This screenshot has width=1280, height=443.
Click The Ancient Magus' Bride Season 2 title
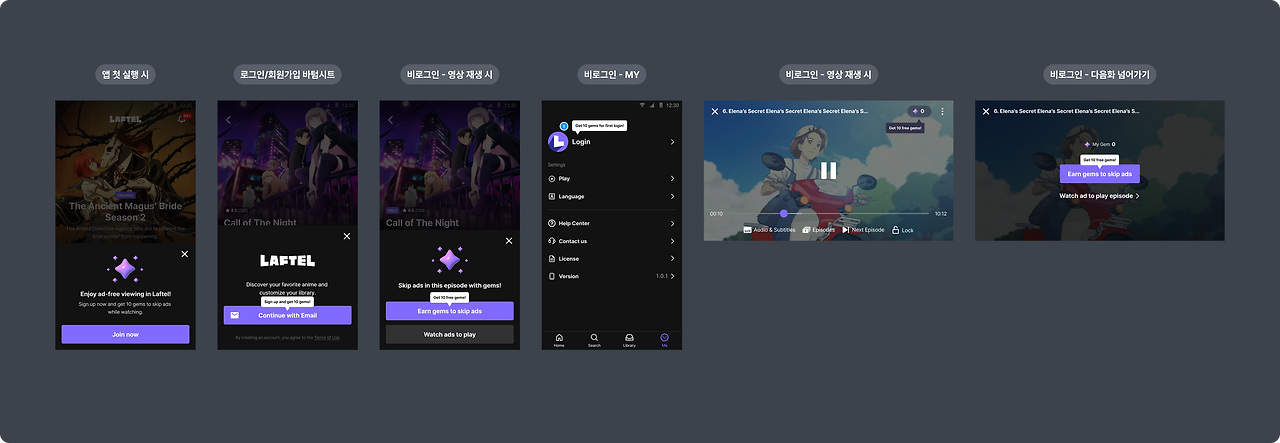point(125,212)
